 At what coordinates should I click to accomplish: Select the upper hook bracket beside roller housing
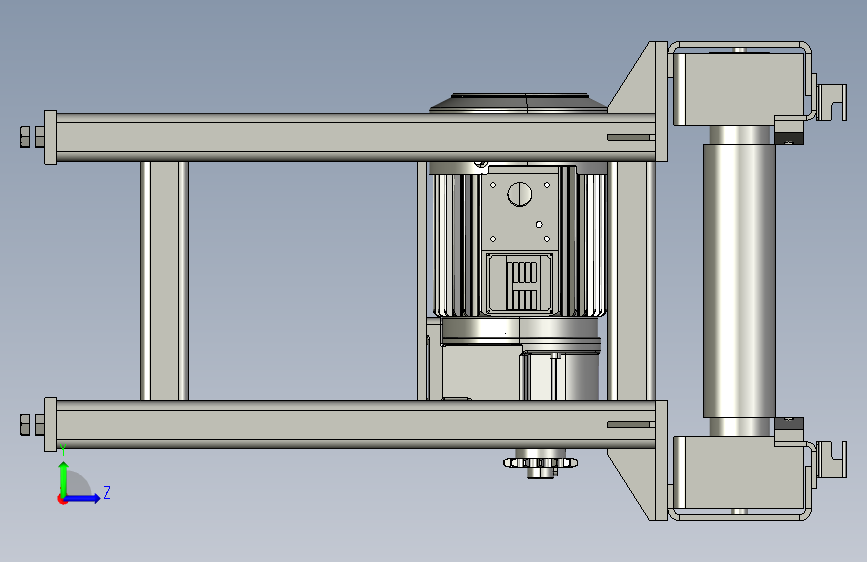click(832, 102)
